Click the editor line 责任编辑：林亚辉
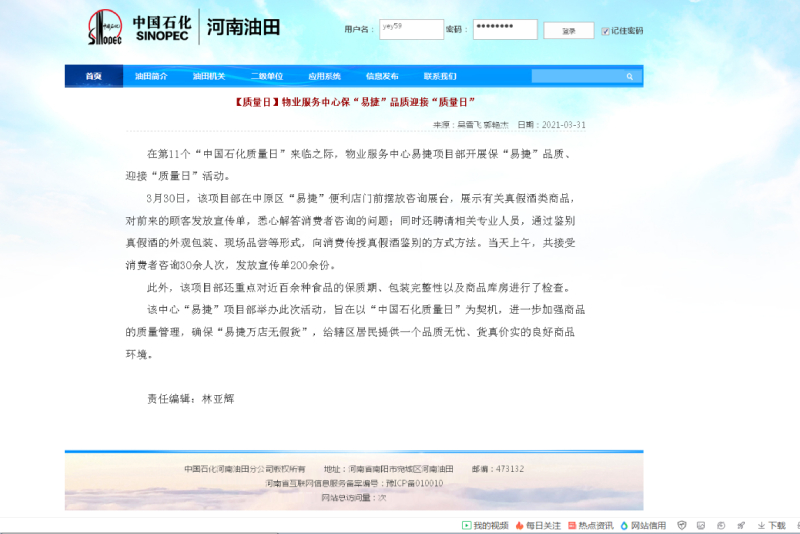This screenshot has height=534, width=800. click(x=191, y=399)
